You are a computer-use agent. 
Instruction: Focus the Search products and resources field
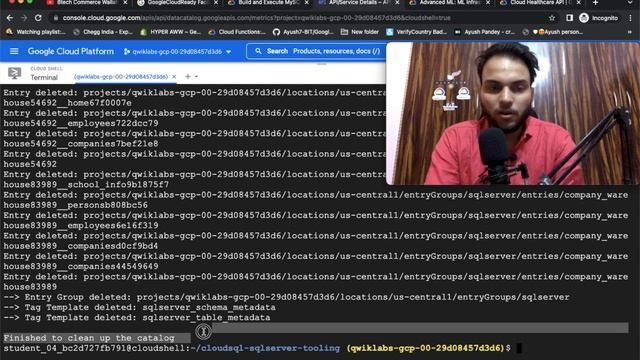(316, 51)
